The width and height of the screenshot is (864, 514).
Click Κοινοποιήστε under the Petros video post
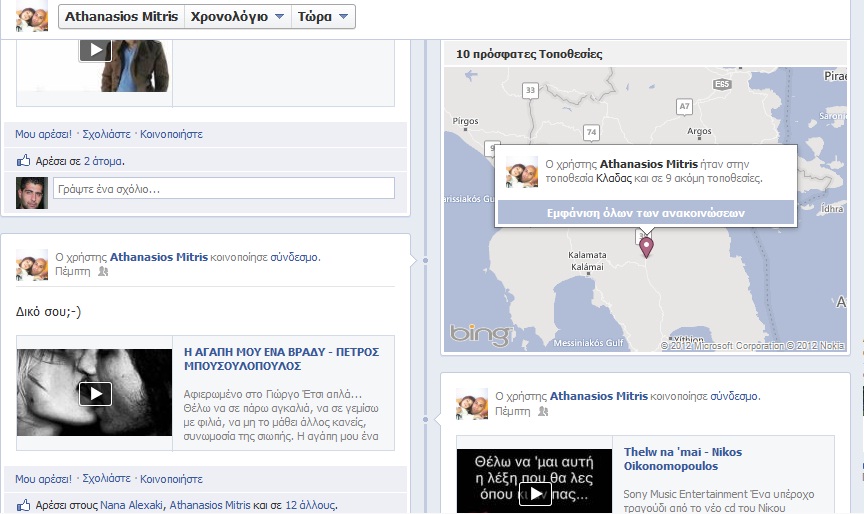click(x=171, y=479)
